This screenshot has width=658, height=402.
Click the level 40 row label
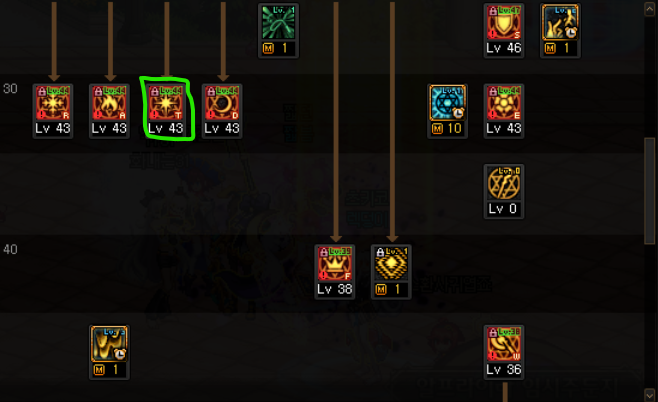click(10, 249)
